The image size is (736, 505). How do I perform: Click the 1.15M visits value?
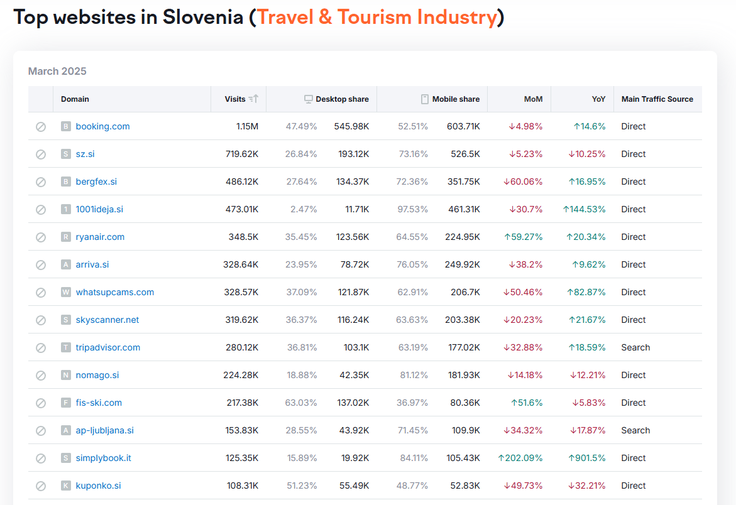[247, 126]
